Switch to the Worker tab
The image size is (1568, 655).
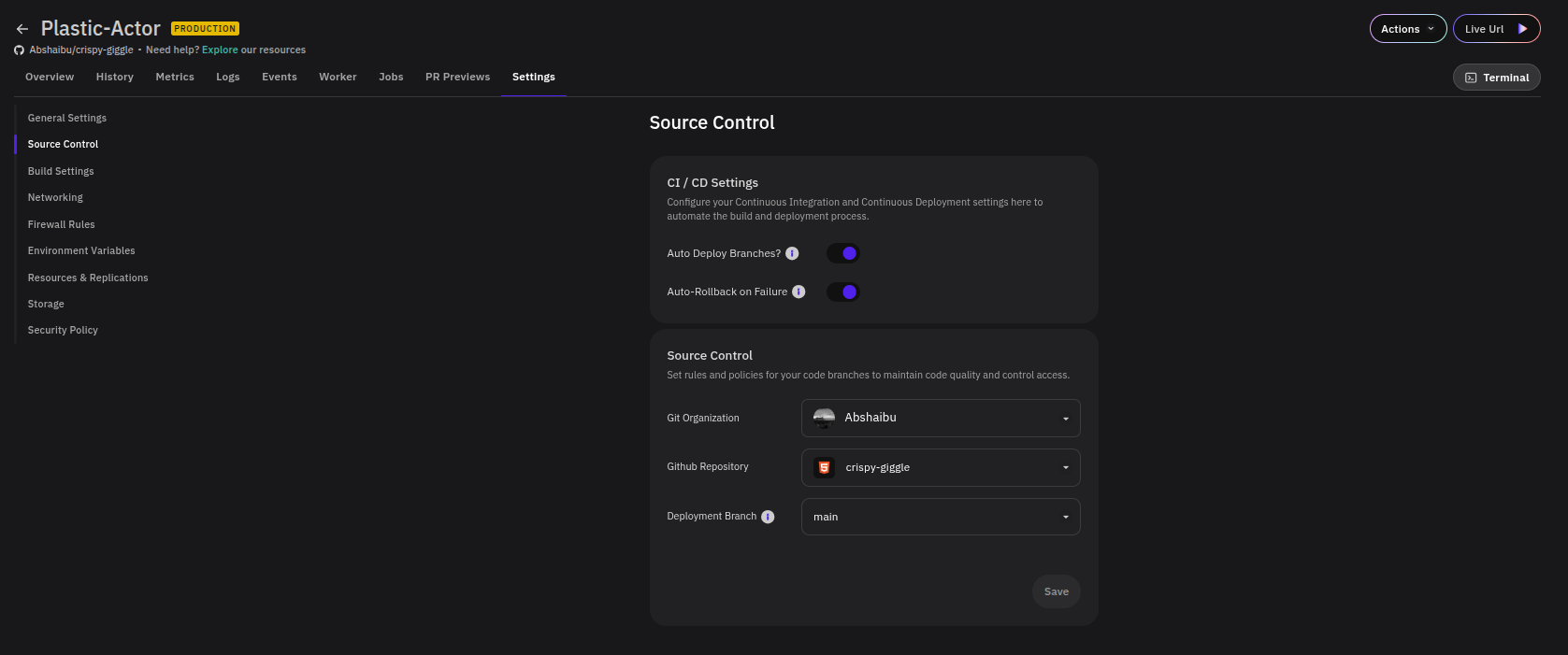pyautogui.click(x=338, y=77)
